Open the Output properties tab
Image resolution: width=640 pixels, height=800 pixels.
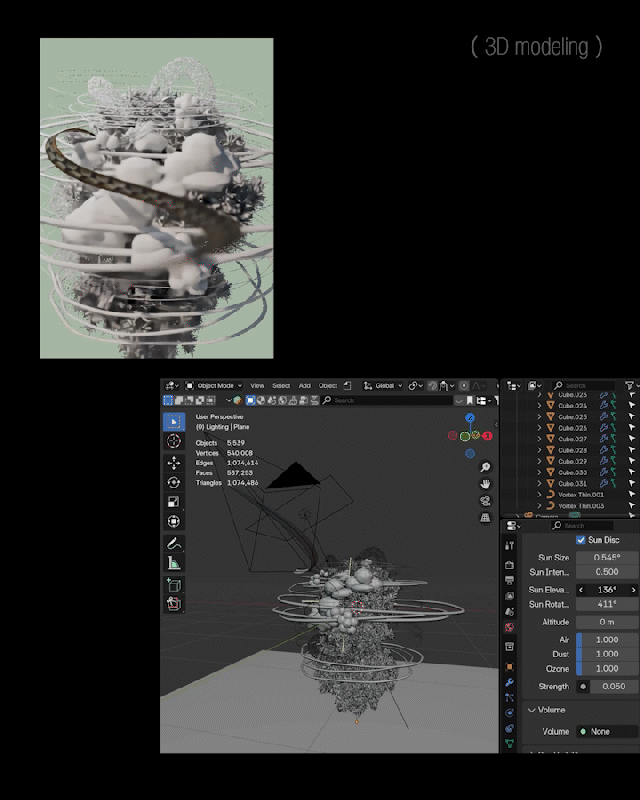509,580
